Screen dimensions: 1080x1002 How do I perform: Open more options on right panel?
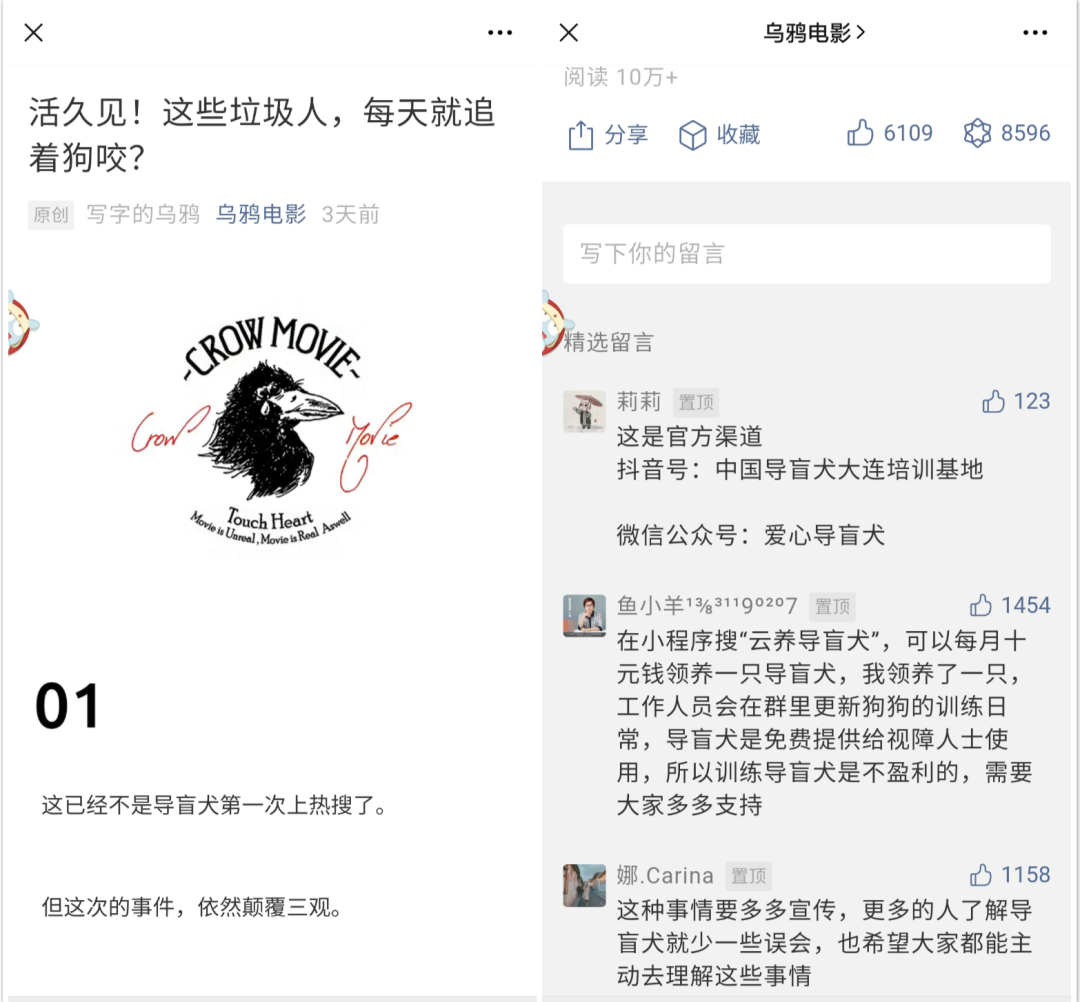[1035, 32]
